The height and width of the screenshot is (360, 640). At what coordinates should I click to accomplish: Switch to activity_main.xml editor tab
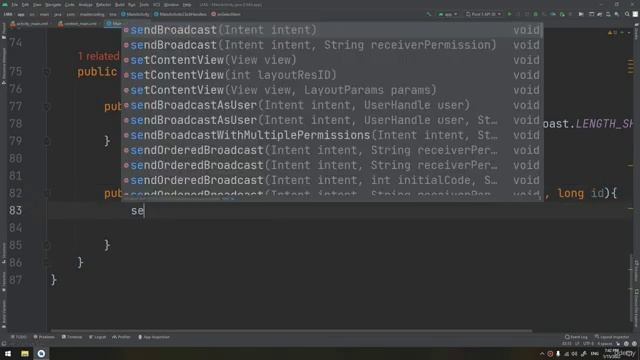point(29,24)
